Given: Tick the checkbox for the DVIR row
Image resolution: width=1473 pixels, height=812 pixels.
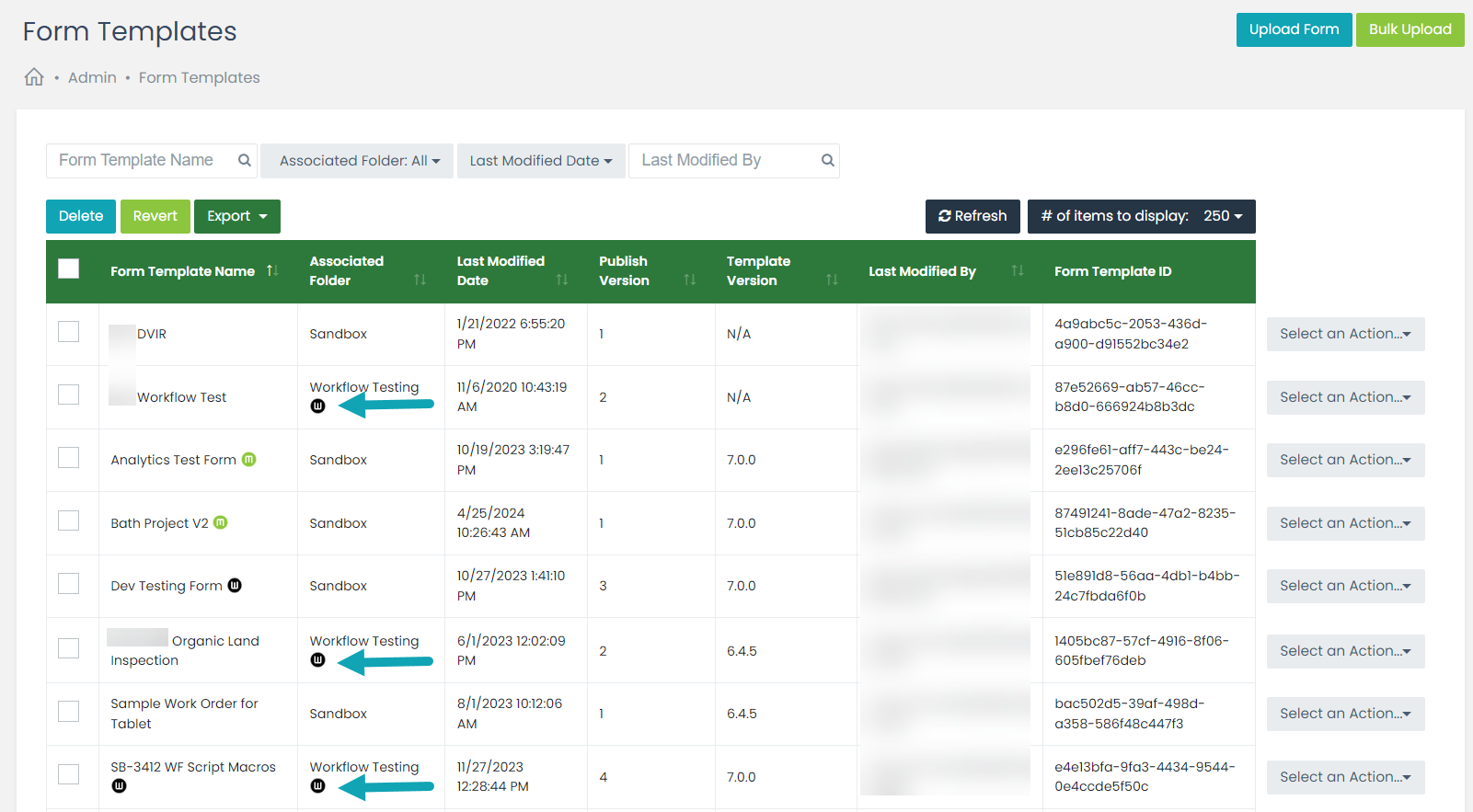Looking at the screenshot, I should (x=69, y=331).
